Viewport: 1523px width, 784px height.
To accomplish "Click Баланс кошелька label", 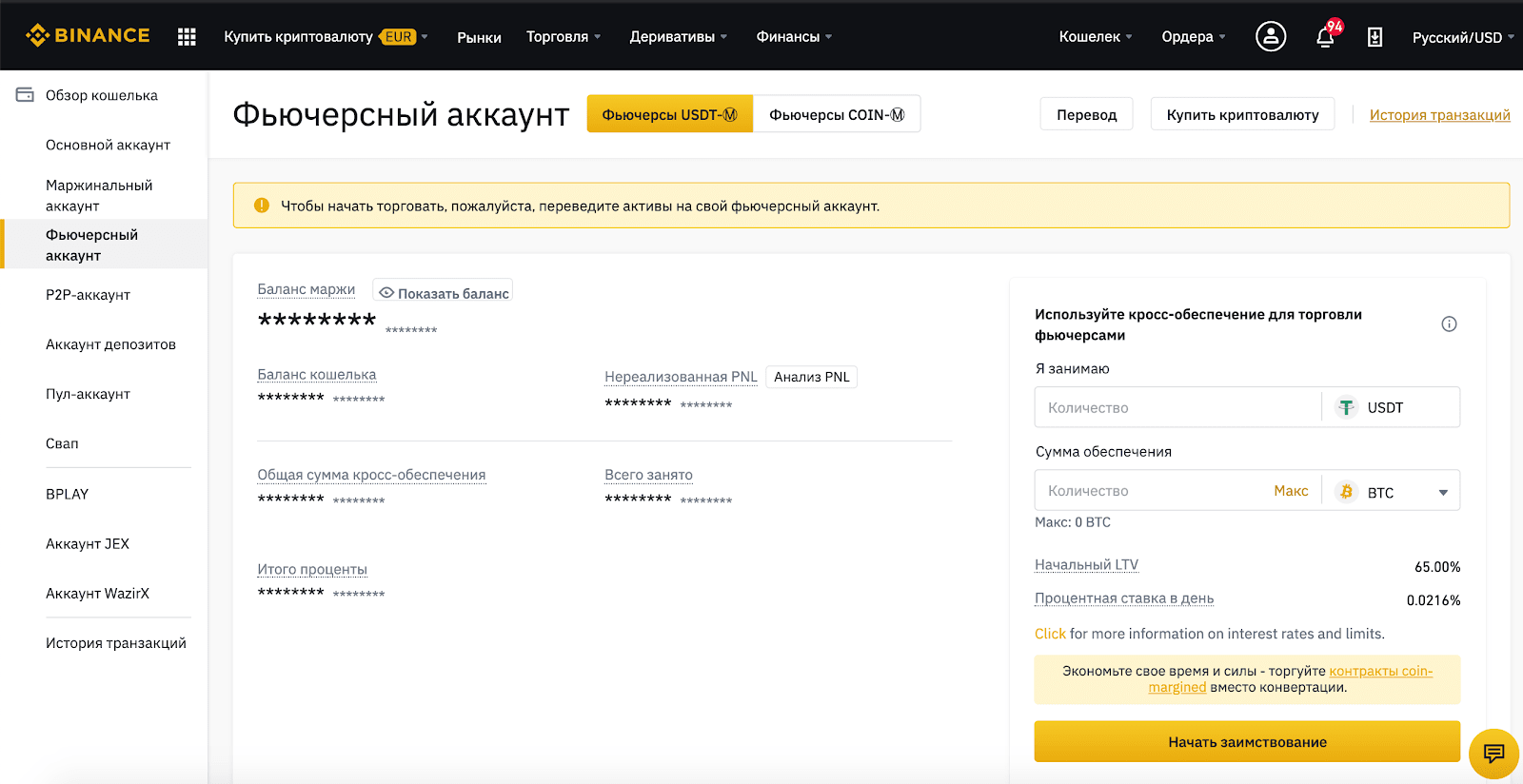I will click(x=316, y=375).
